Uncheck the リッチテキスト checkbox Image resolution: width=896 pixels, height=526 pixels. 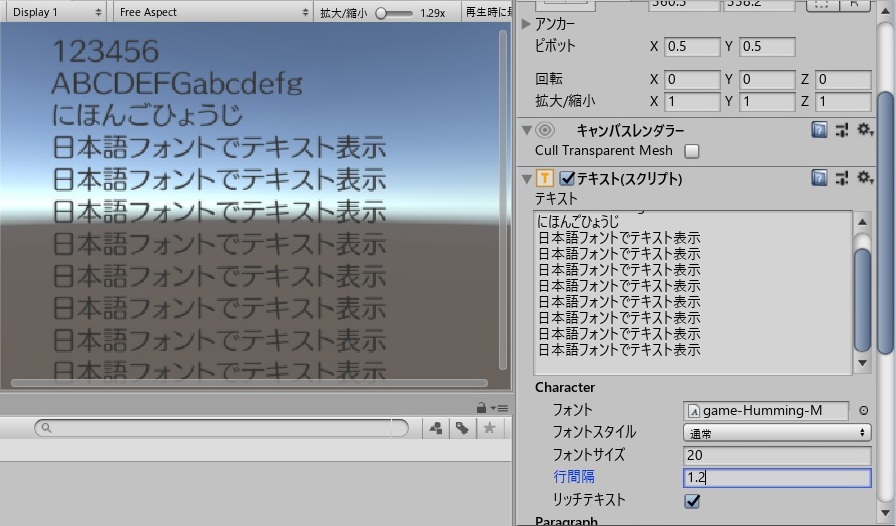(692, 501)
